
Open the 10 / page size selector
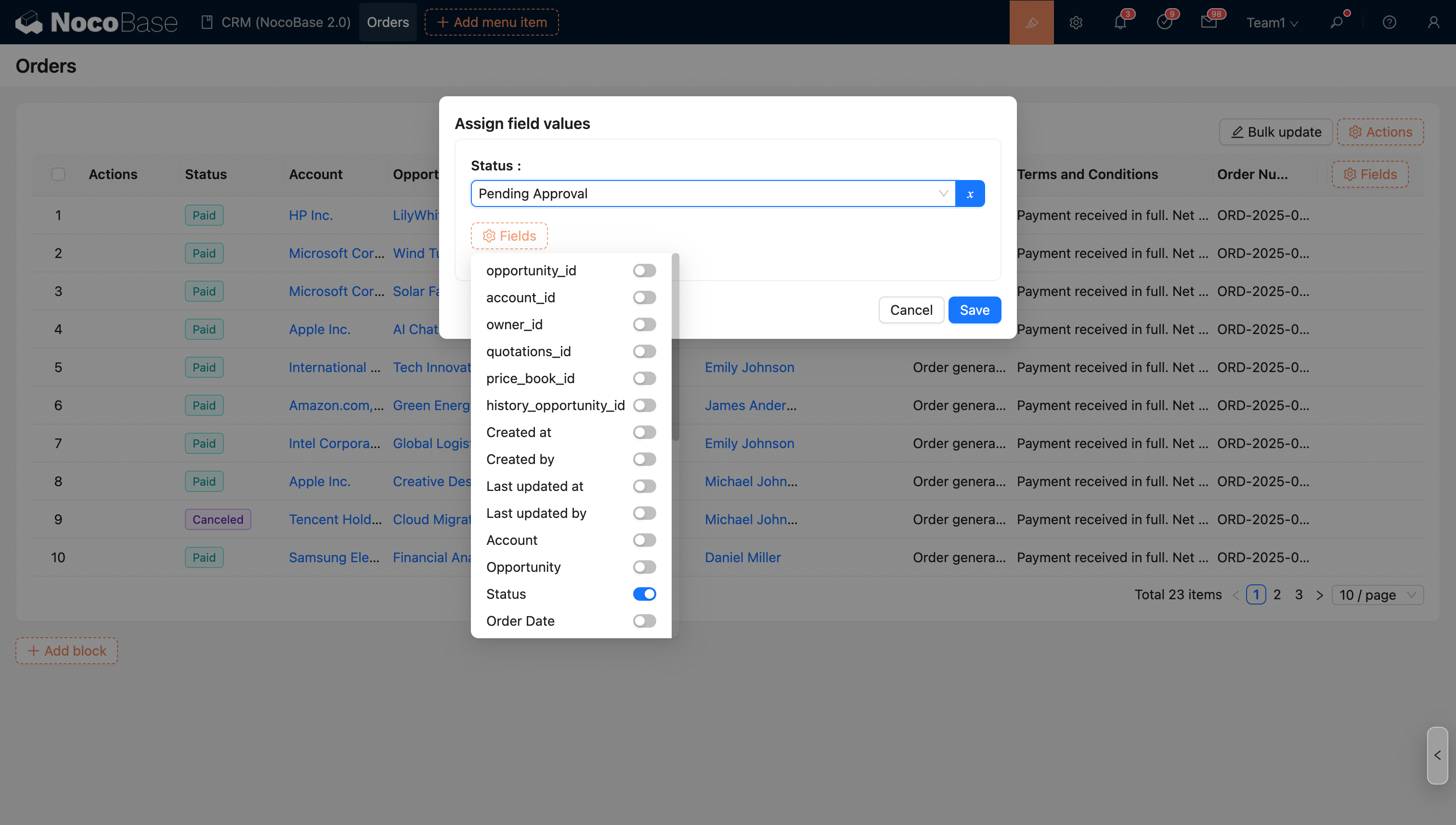(1377, 595)
